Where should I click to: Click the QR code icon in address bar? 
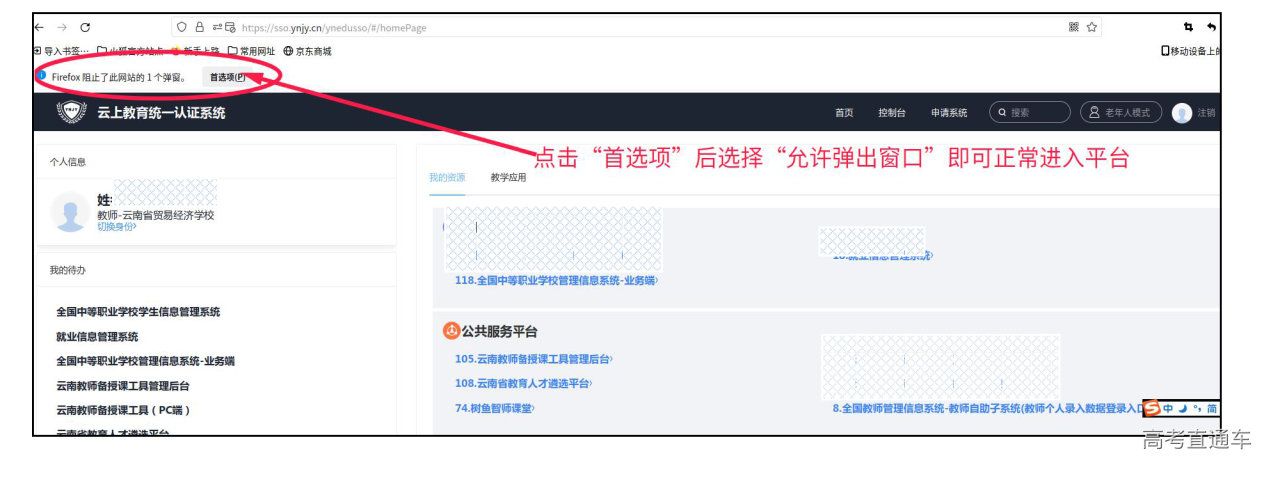point(1073,27)
